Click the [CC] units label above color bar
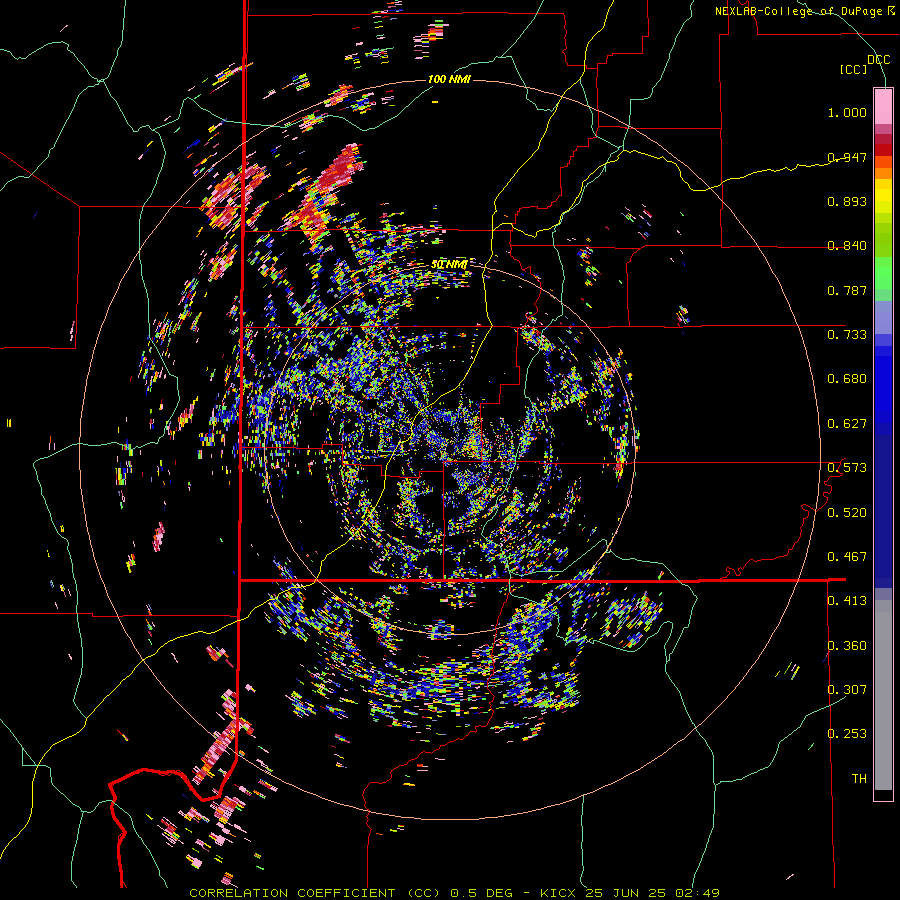Screen dimensions: 900x900 click(x=854, y=69)
